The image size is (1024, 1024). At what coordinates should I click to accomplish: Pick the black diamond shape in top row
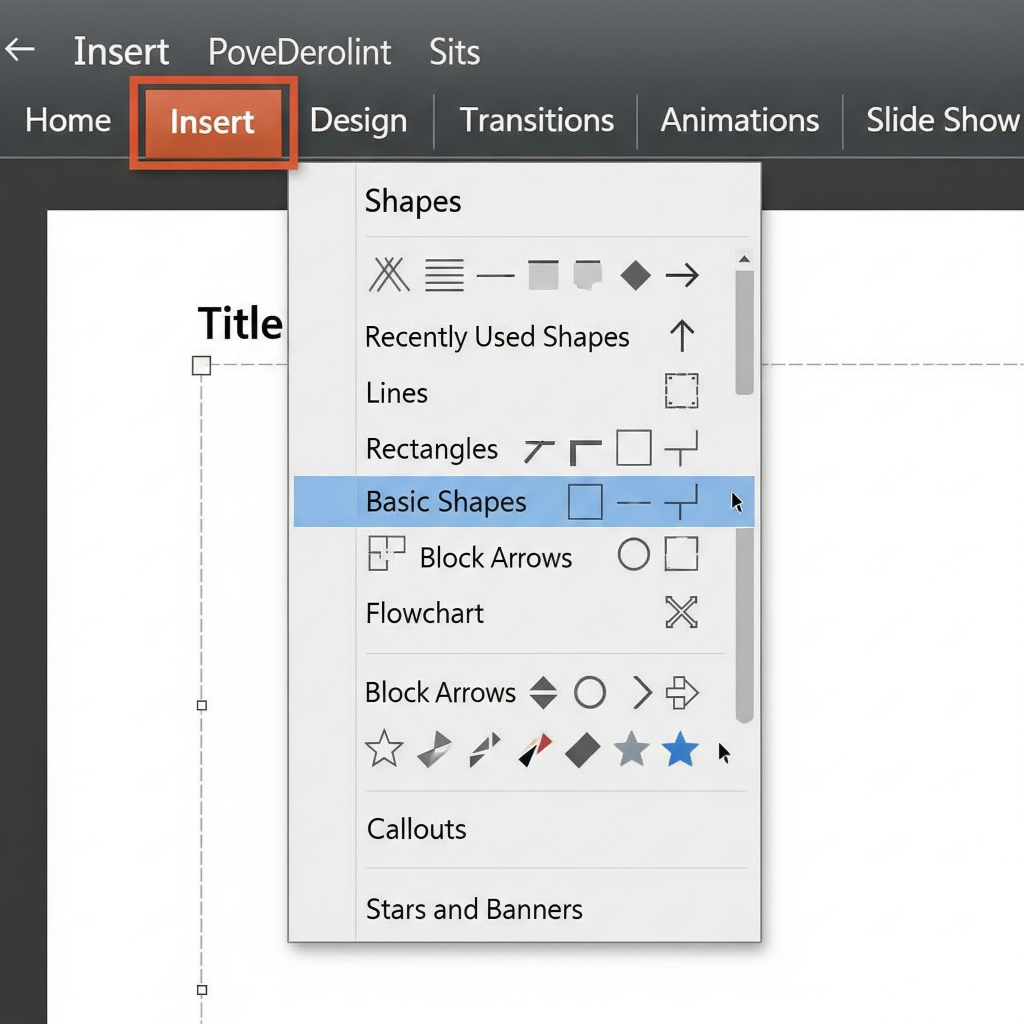pyautogui.click(x=635, y=275)
